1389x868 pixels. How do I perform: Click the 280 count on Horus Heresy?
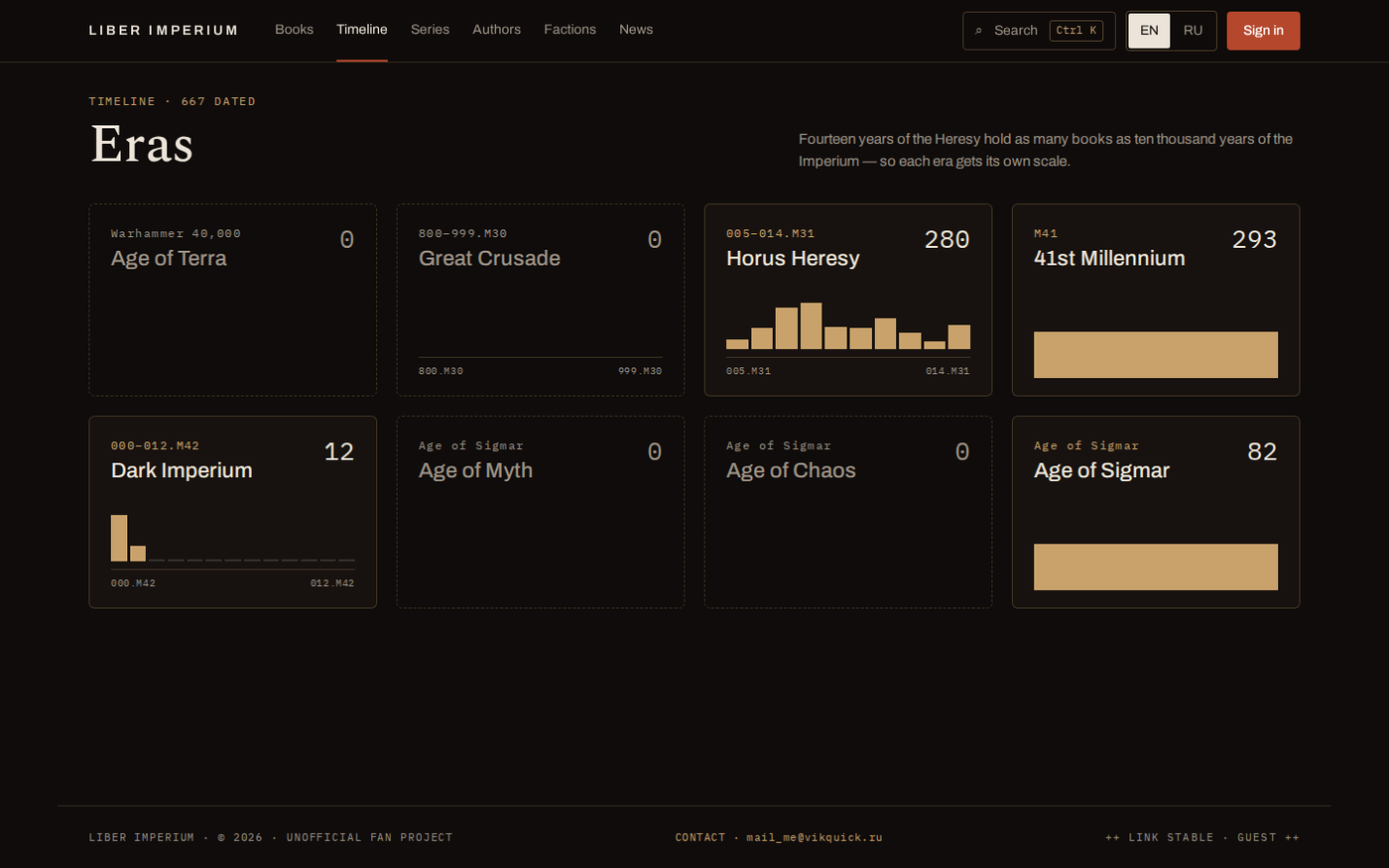pyautogui.click(x=947, y=239)
